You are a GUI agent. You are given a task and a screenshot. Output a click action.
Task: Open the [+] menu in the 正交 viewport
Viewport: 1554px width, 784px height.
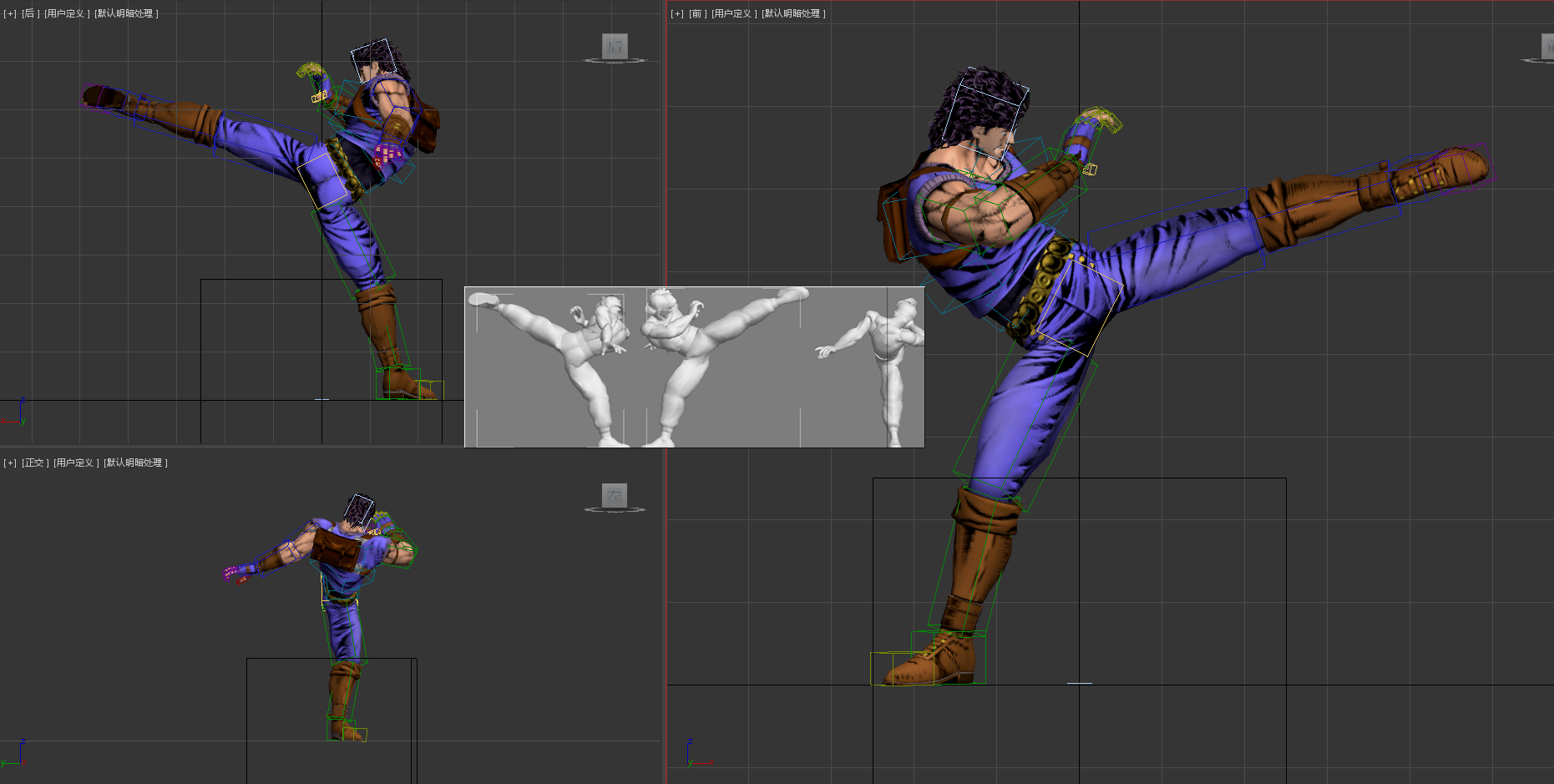coord(10,463)
